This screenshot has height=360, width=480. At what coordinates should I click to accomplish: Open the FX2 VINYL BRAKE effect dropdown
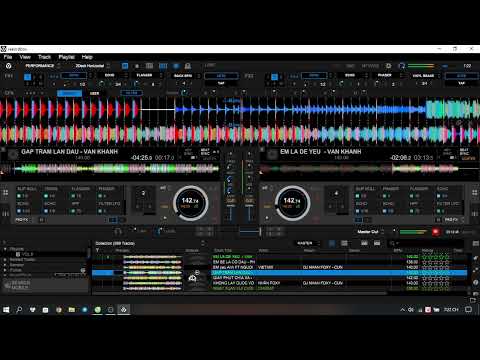tap(425, 76)
